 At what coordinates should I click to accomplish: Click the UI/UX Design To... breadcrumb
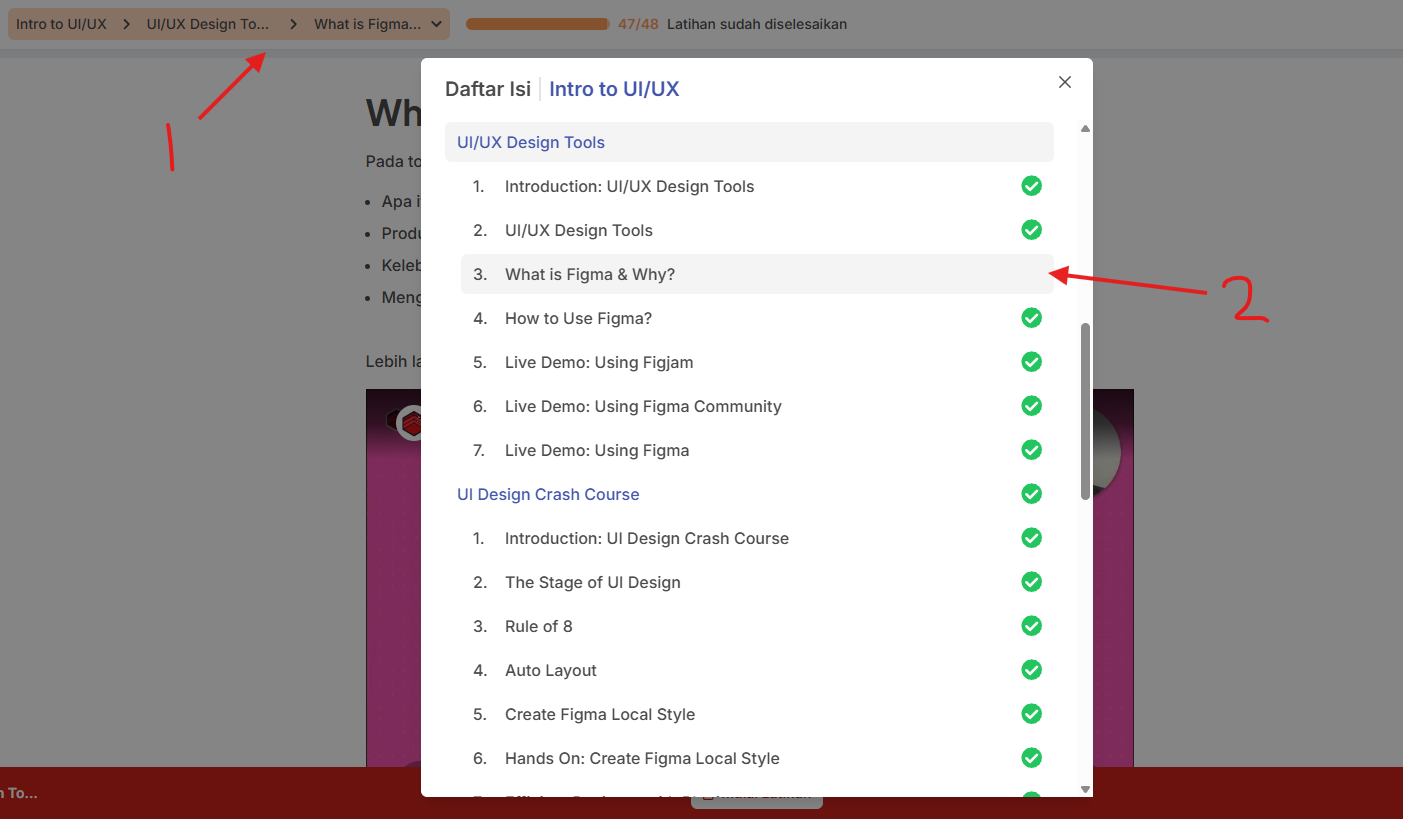click(208, 24)
